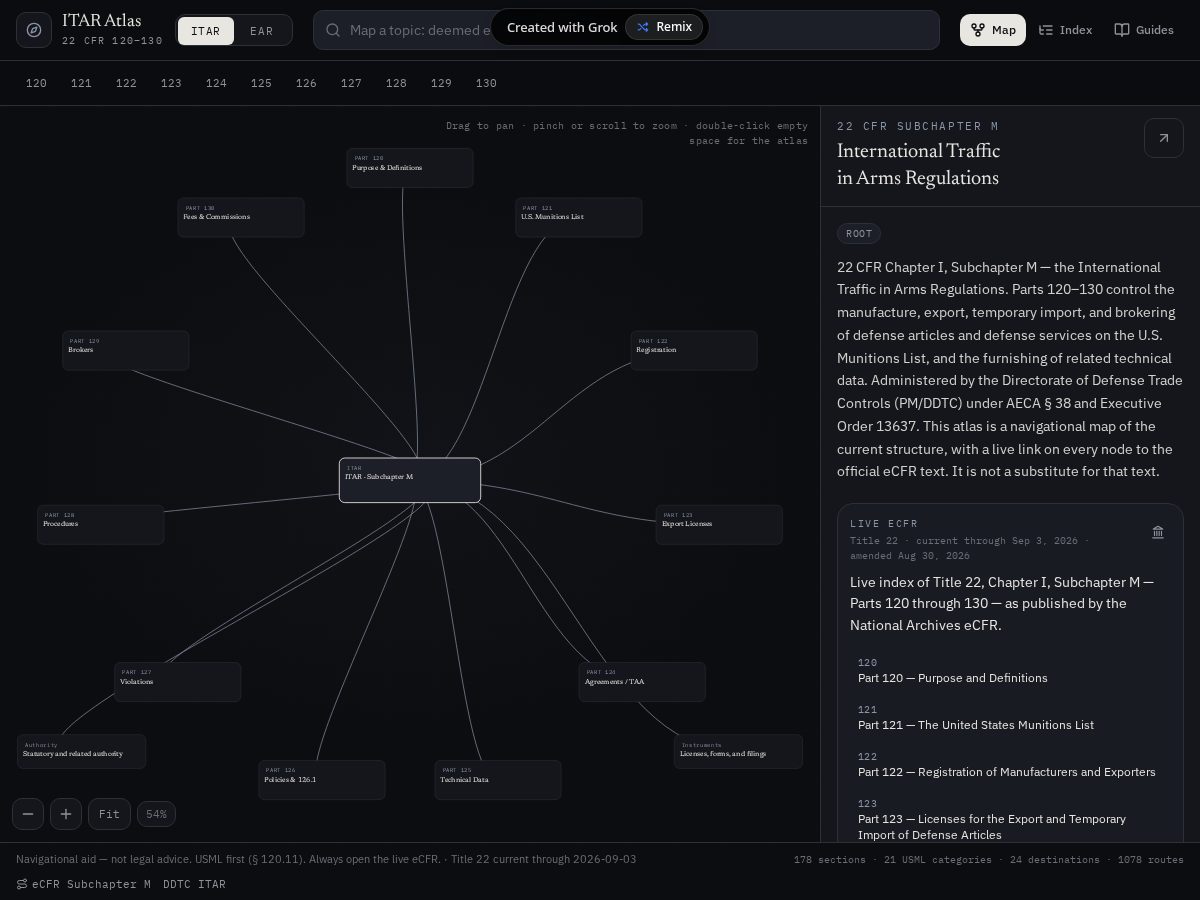Viewport: 1200px width, 900px height.
Task: Open the eCFR Subchapter M footer link
Action: click(84, 884)
